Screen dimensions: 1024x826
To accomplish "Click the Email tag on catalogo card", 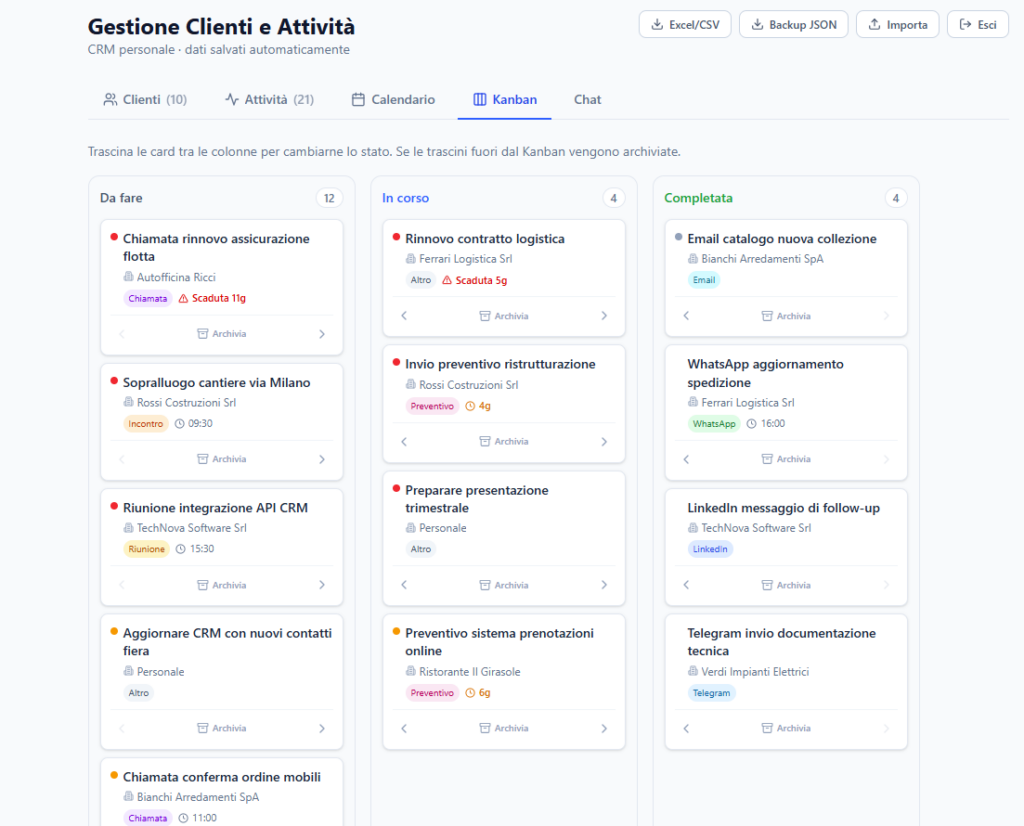I will click(703, 280).
